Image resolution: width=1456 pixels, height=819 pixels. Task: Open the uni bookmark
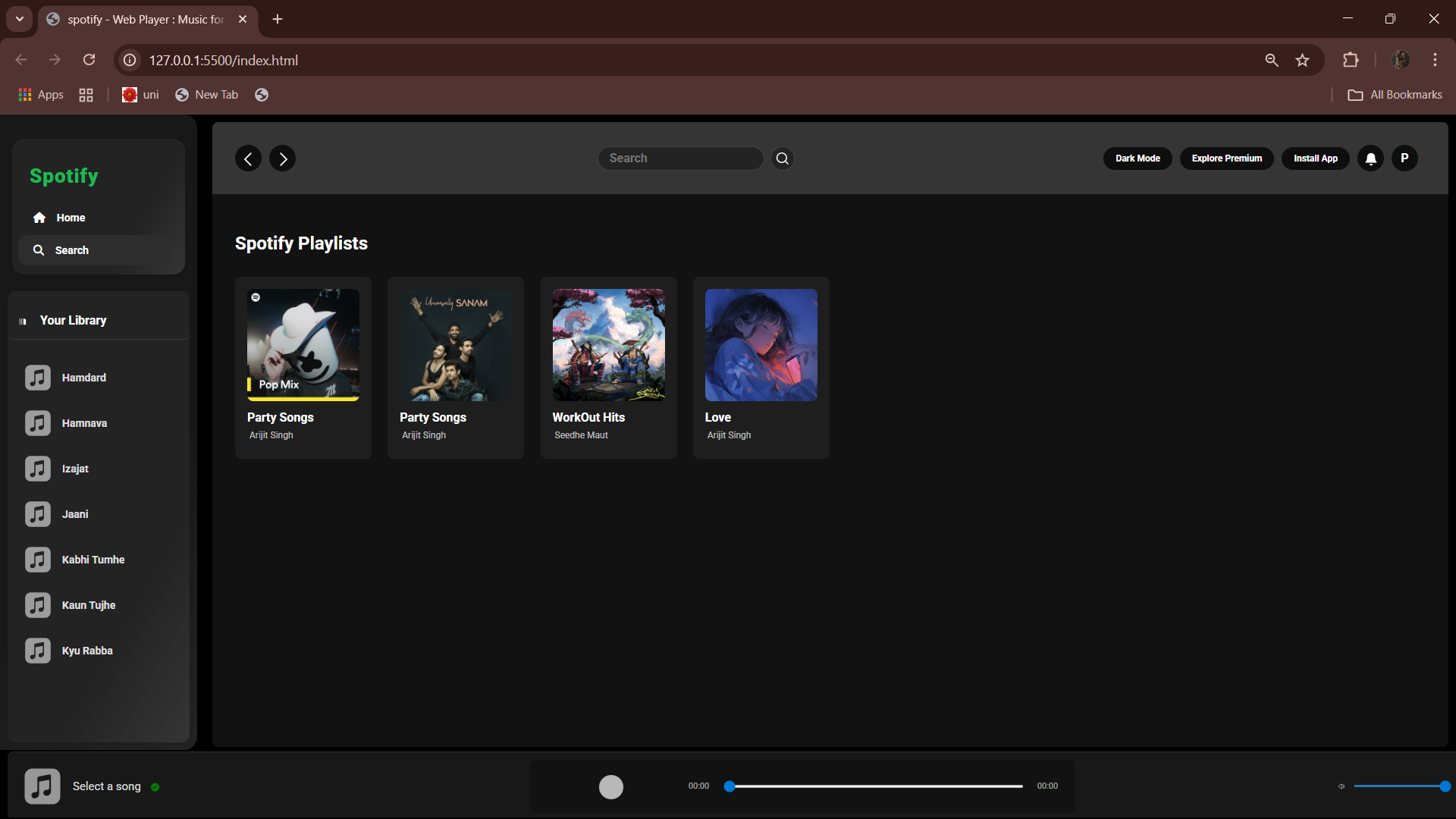(x=140, y=94)
